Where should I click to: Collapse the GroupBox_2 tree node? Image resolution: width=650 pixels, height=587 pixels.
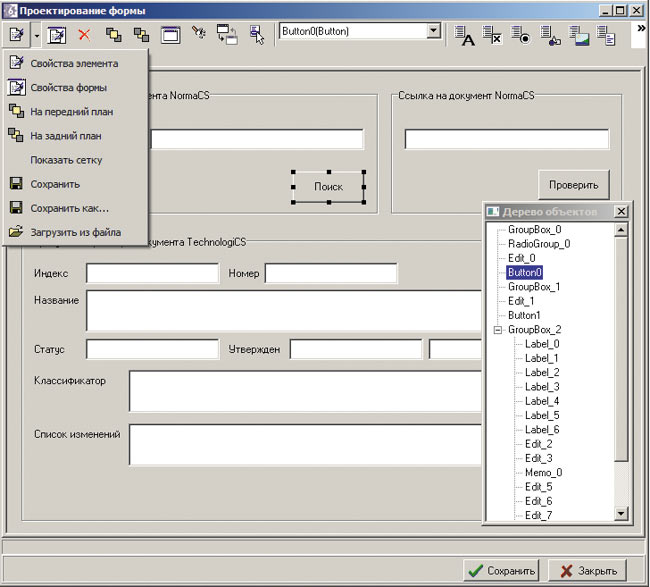click(x=497, y=330)
